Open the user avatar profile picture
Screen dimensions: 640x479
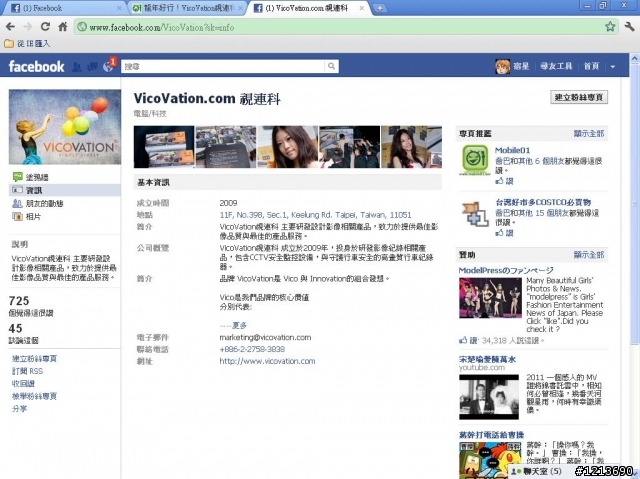pos(502,66)
